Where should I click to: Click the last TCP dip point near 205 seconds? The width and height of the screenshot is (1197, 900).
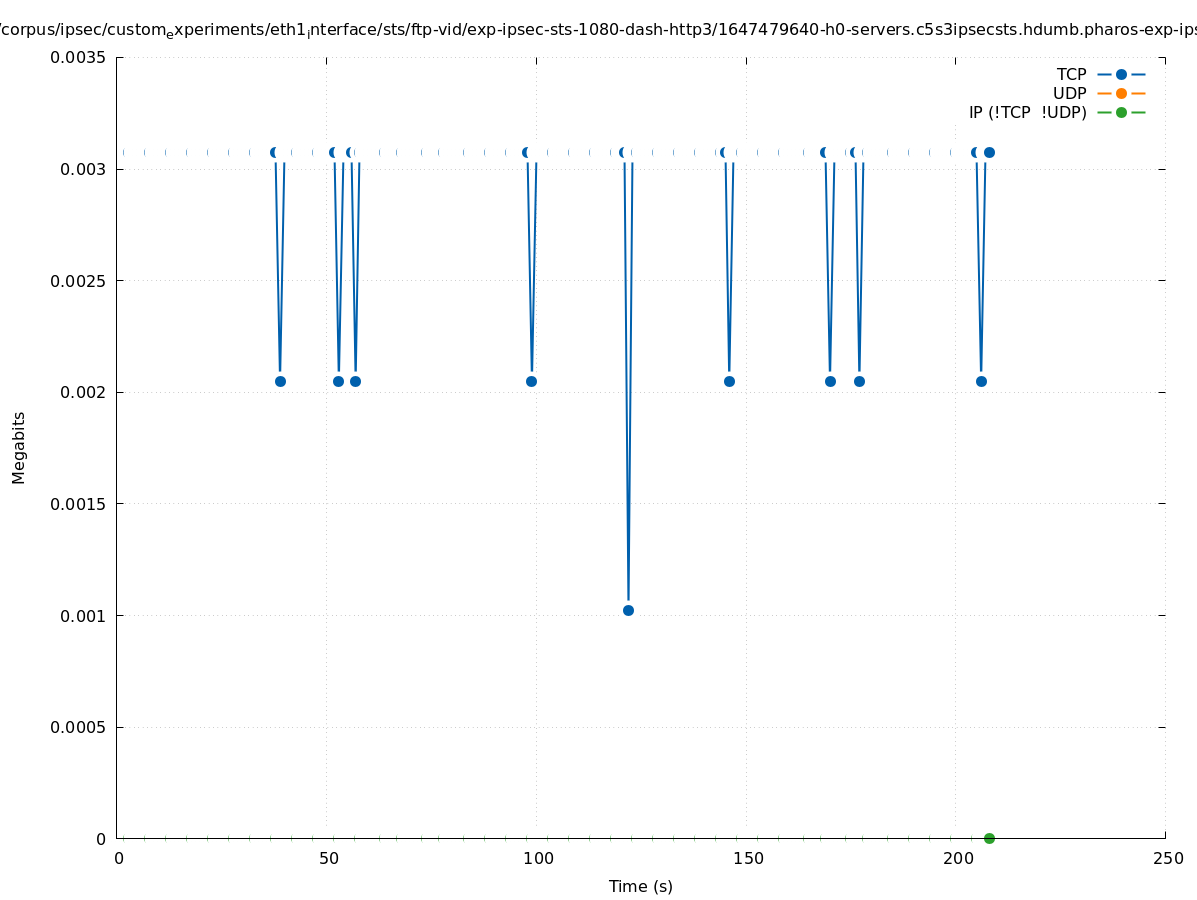(981, 381)
